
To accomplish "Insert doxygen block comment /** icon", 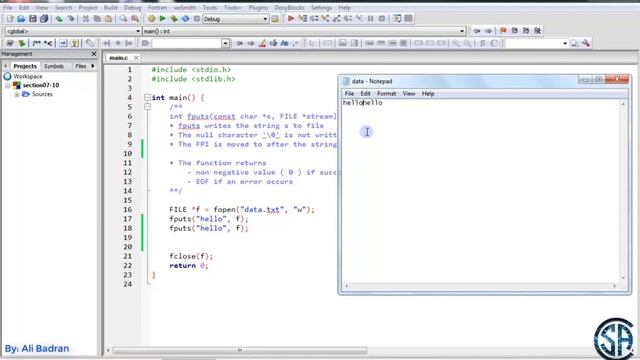I will click(x=37, y=43).
